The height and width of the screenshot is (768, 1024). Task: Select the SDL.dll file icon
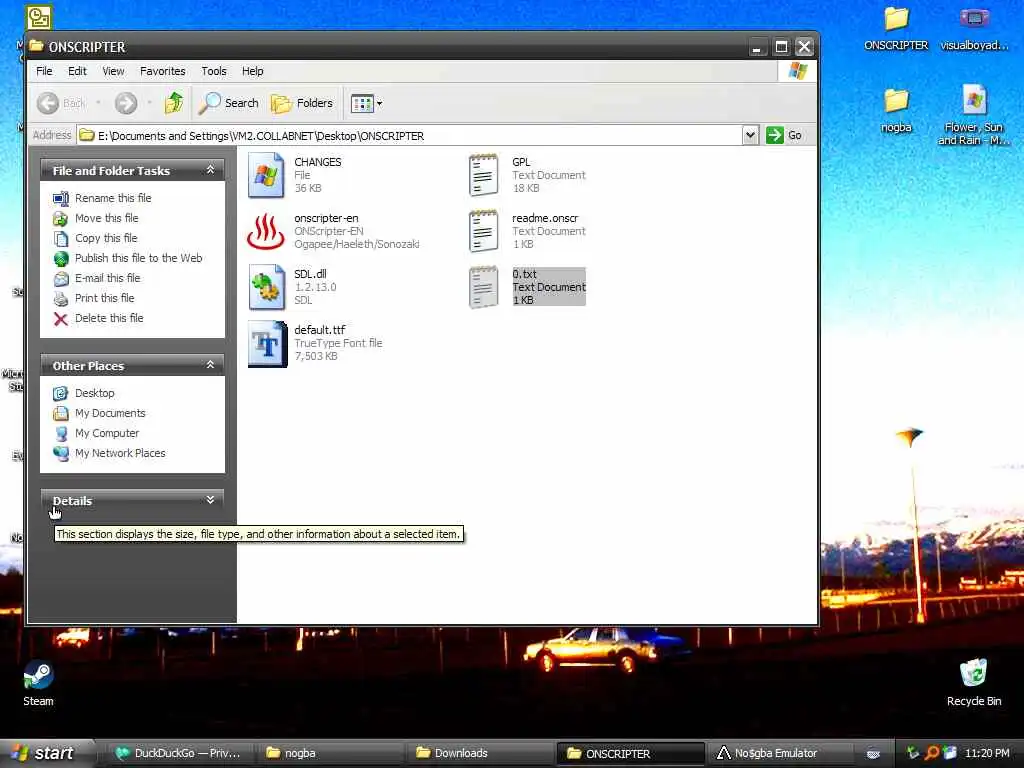tap(266, 287)
